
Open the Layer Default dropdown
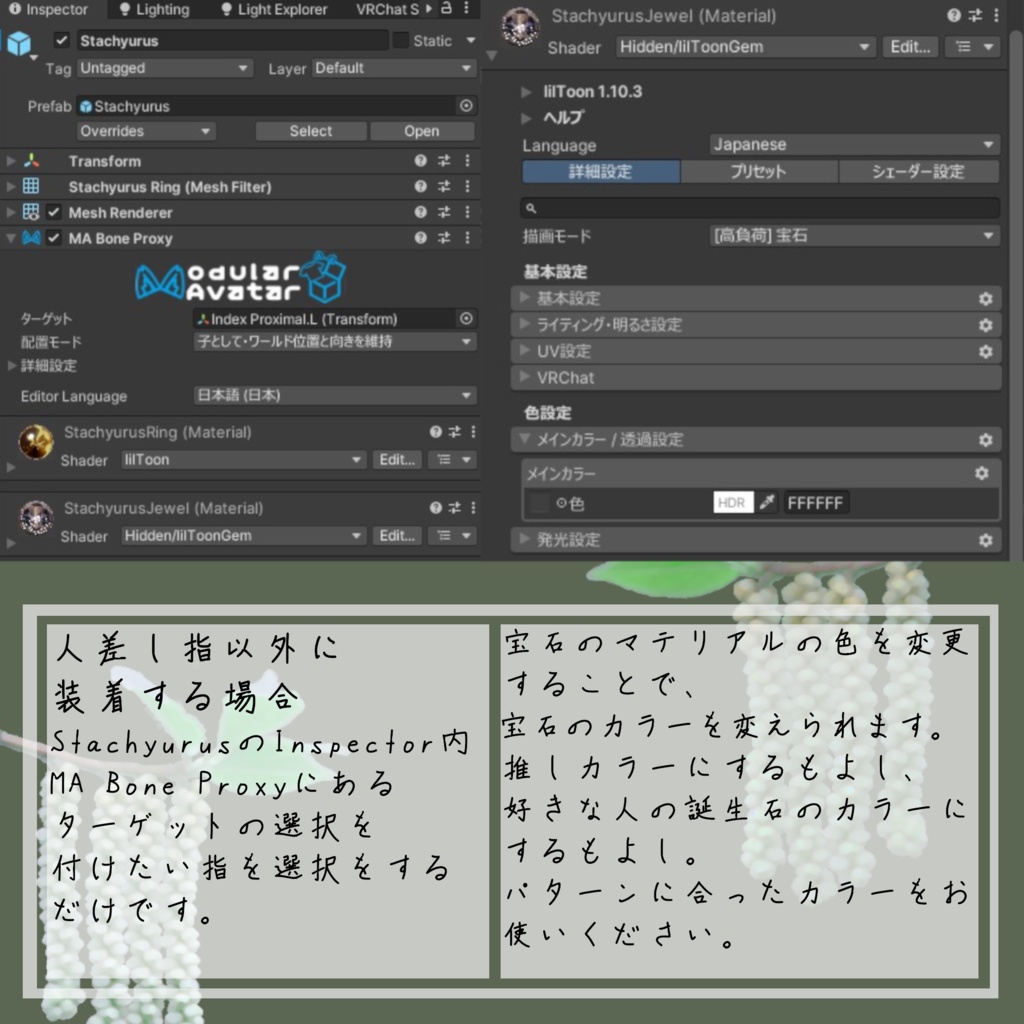394,68
